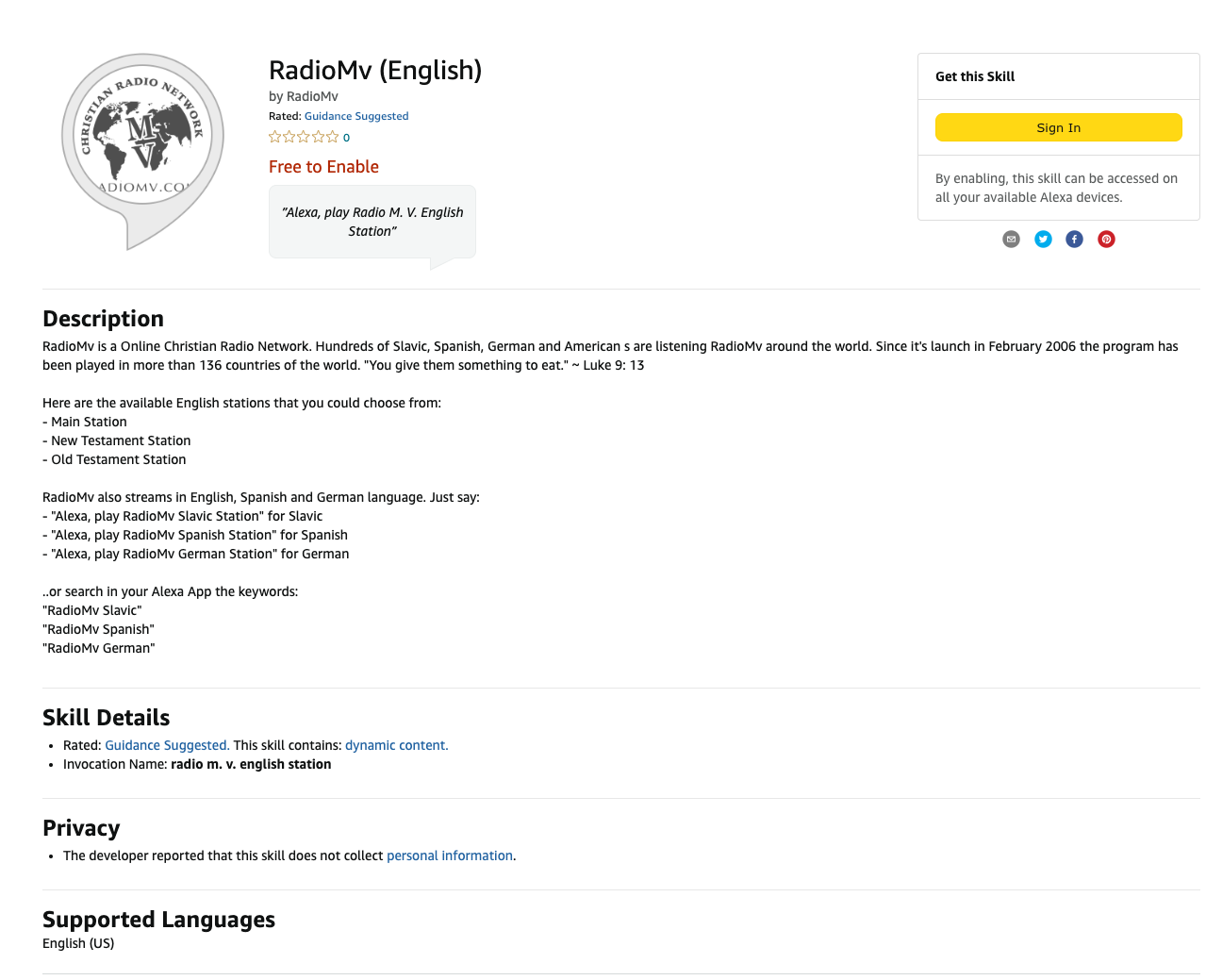
Task: Pin this skill to Pinterest
Action: pyautogui.click(x=1106, y=239)
